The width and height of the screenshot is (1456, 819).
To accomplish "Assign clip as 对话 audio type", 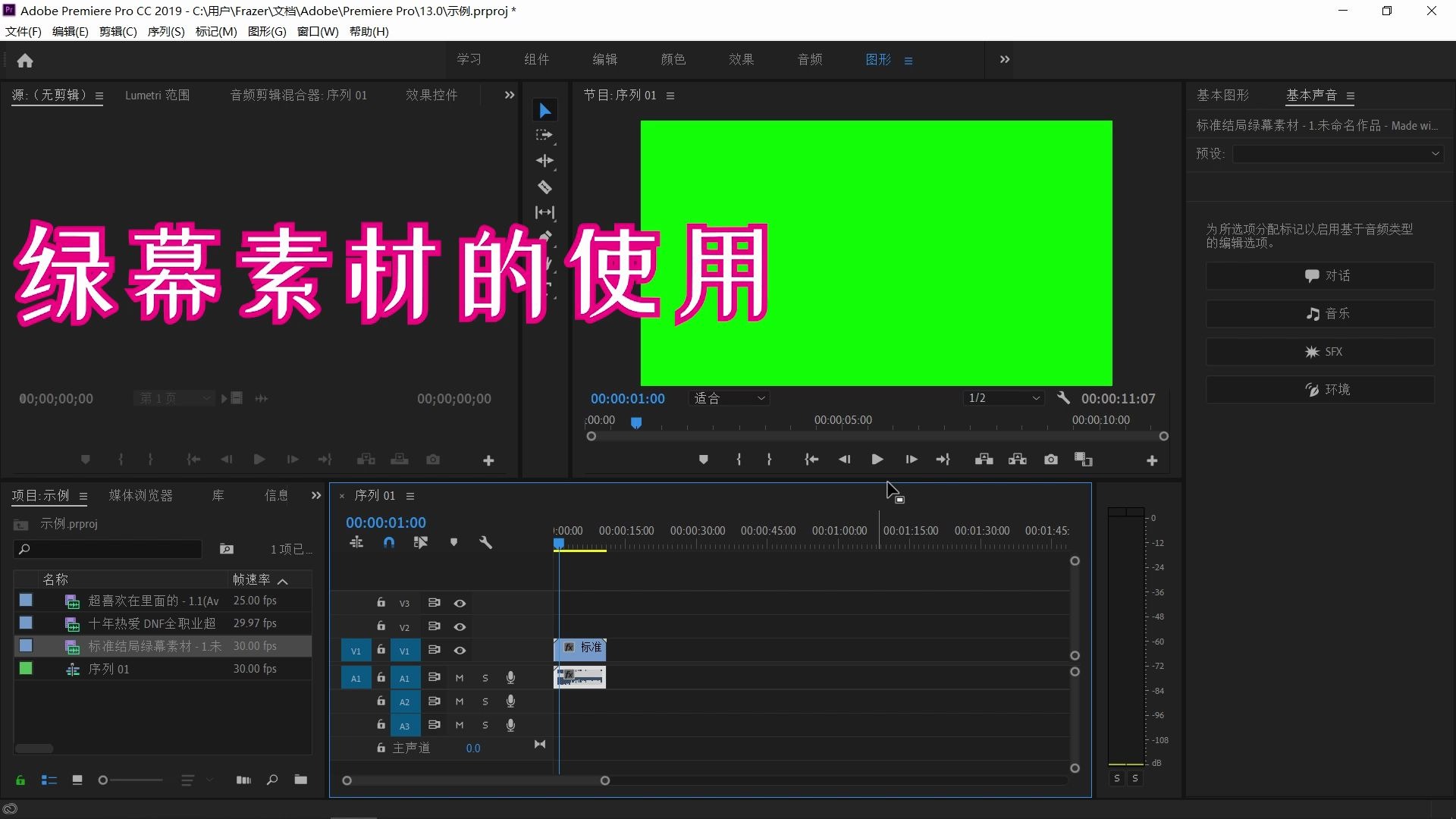I will coord(1320,275).
